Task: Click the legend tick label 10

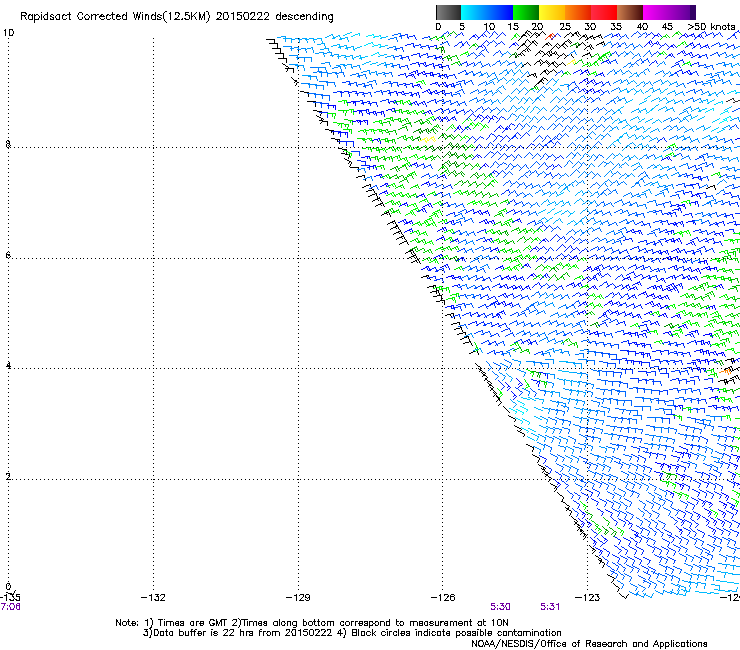Action: coord(489,27)
